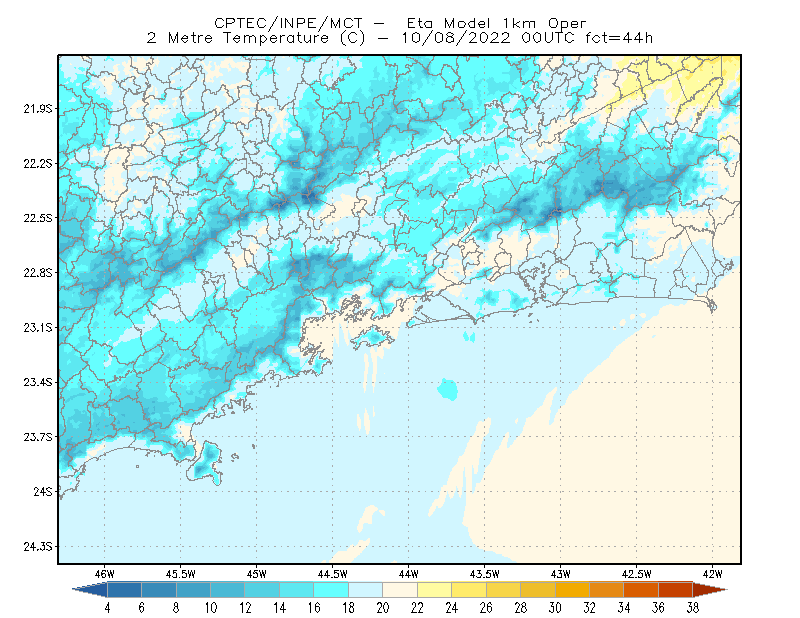Click the 42.5W longitude axis label
The image size is (800, 618).
tap(636, 574)
